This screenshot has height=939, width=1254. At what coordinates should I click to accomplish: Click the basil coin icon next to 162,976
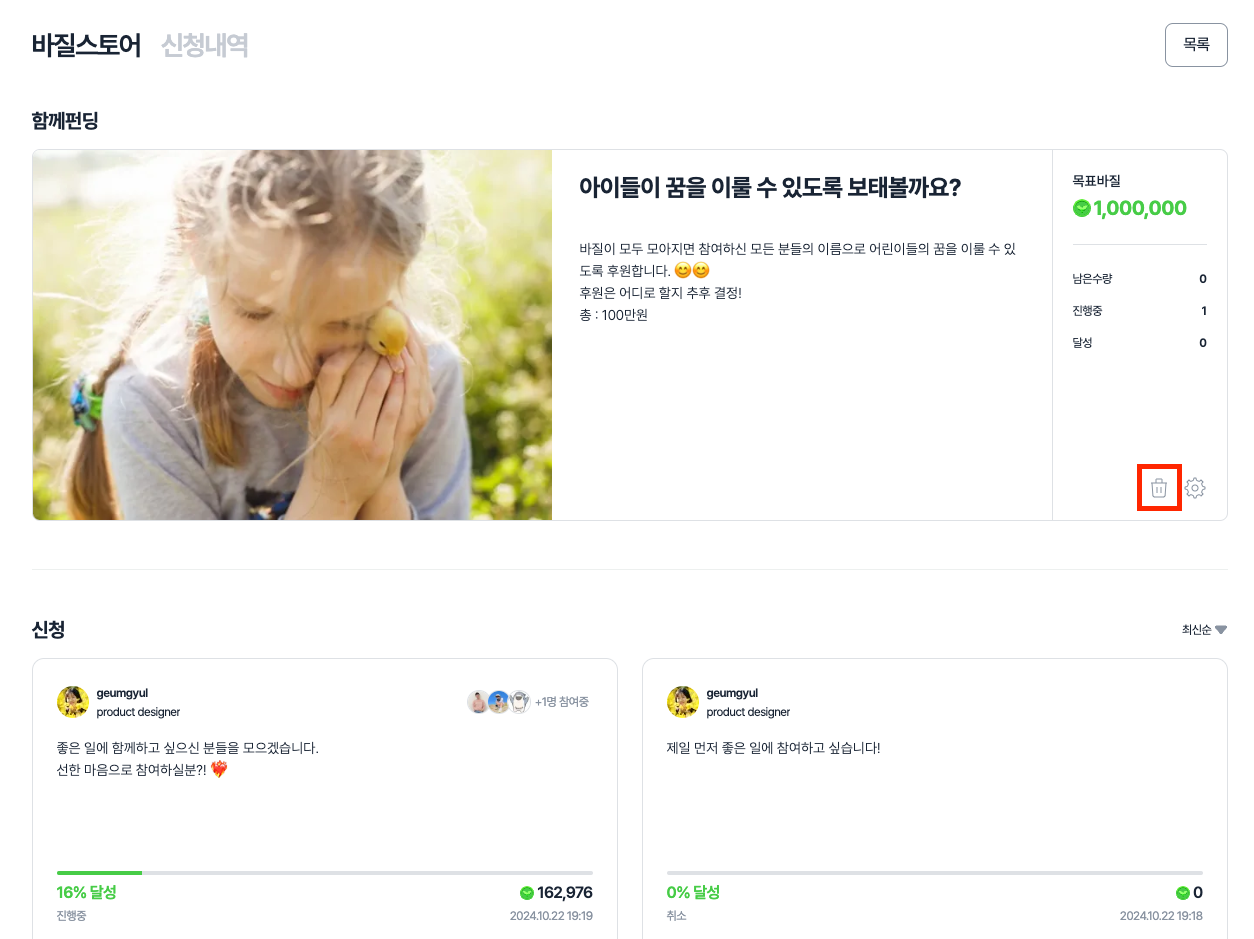click(x=527, y=893)
